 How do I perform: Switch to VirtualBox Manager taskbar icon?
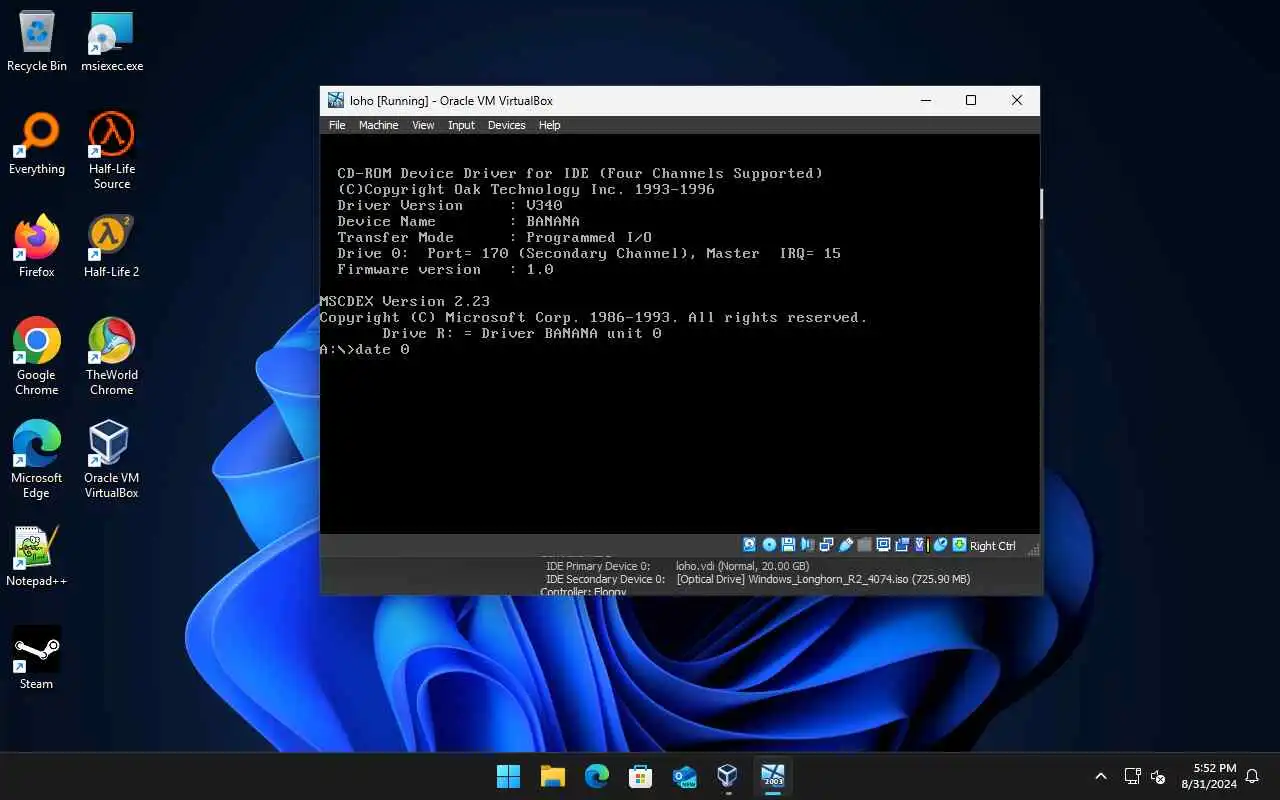[x=728, y=776]
